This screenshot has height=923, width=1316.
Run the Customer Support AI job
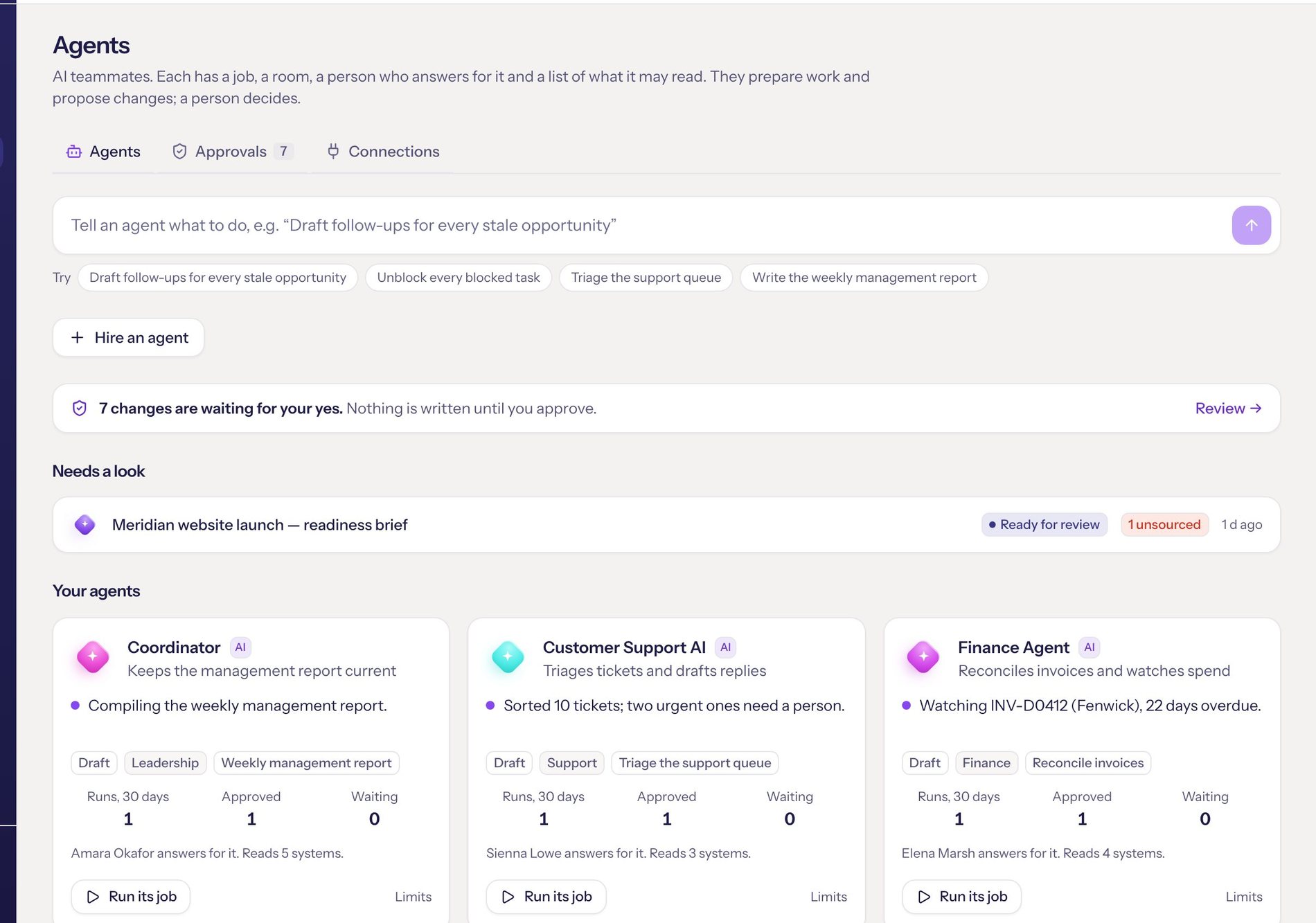point(546,897)
